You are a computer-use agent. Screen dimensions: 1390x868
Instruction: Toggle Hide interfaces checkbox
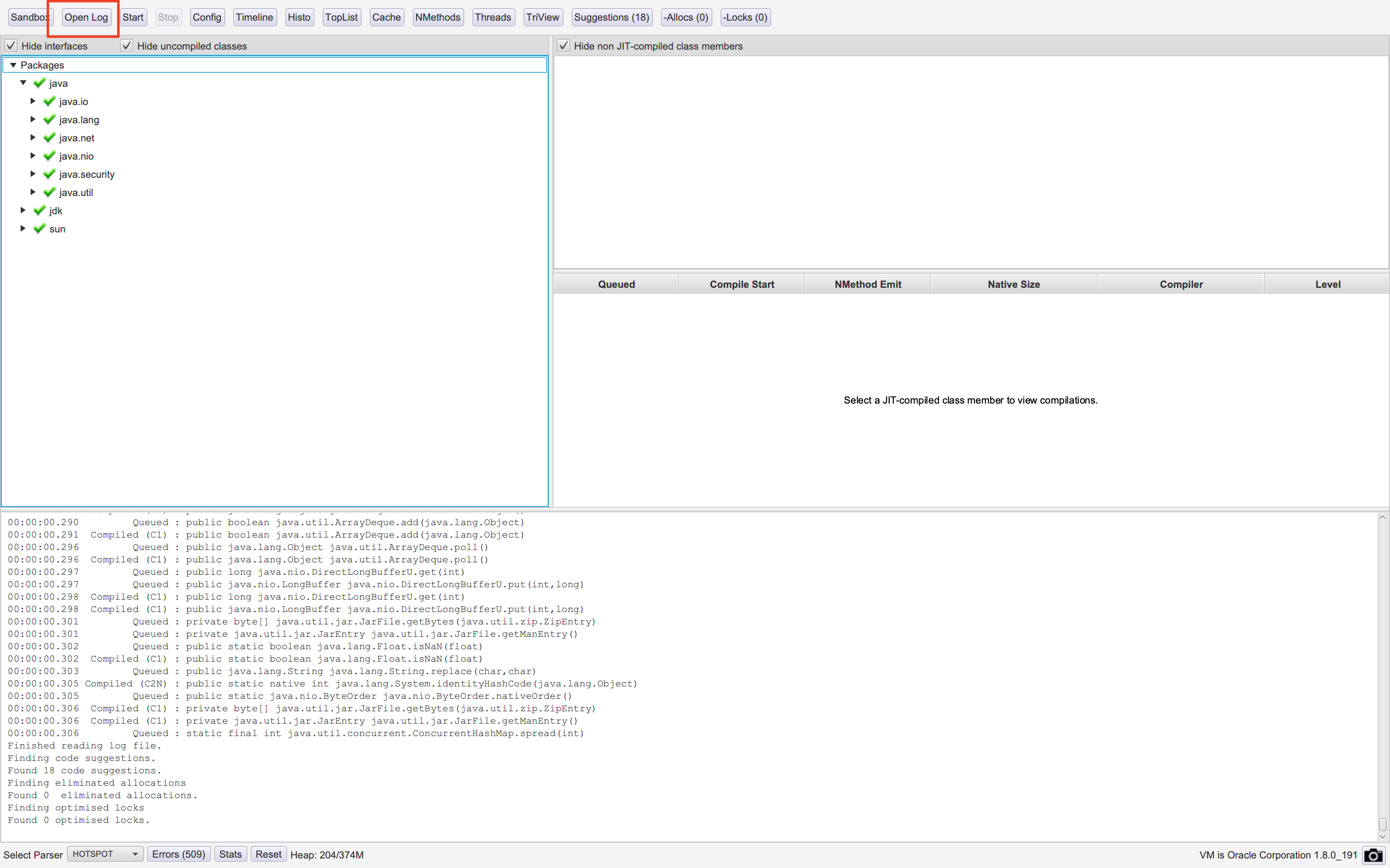(x=11, y=45)
